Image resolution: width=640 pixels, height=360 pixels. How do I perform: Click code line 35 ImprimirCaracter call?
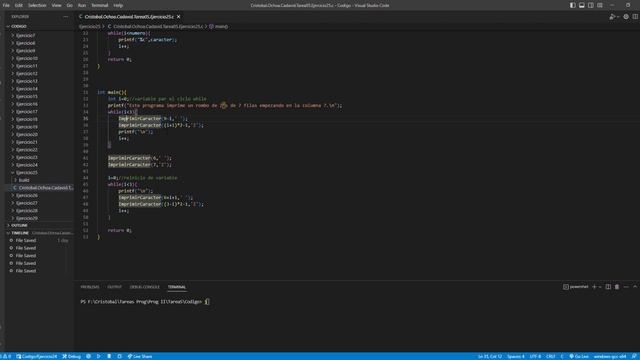[153, 118]
